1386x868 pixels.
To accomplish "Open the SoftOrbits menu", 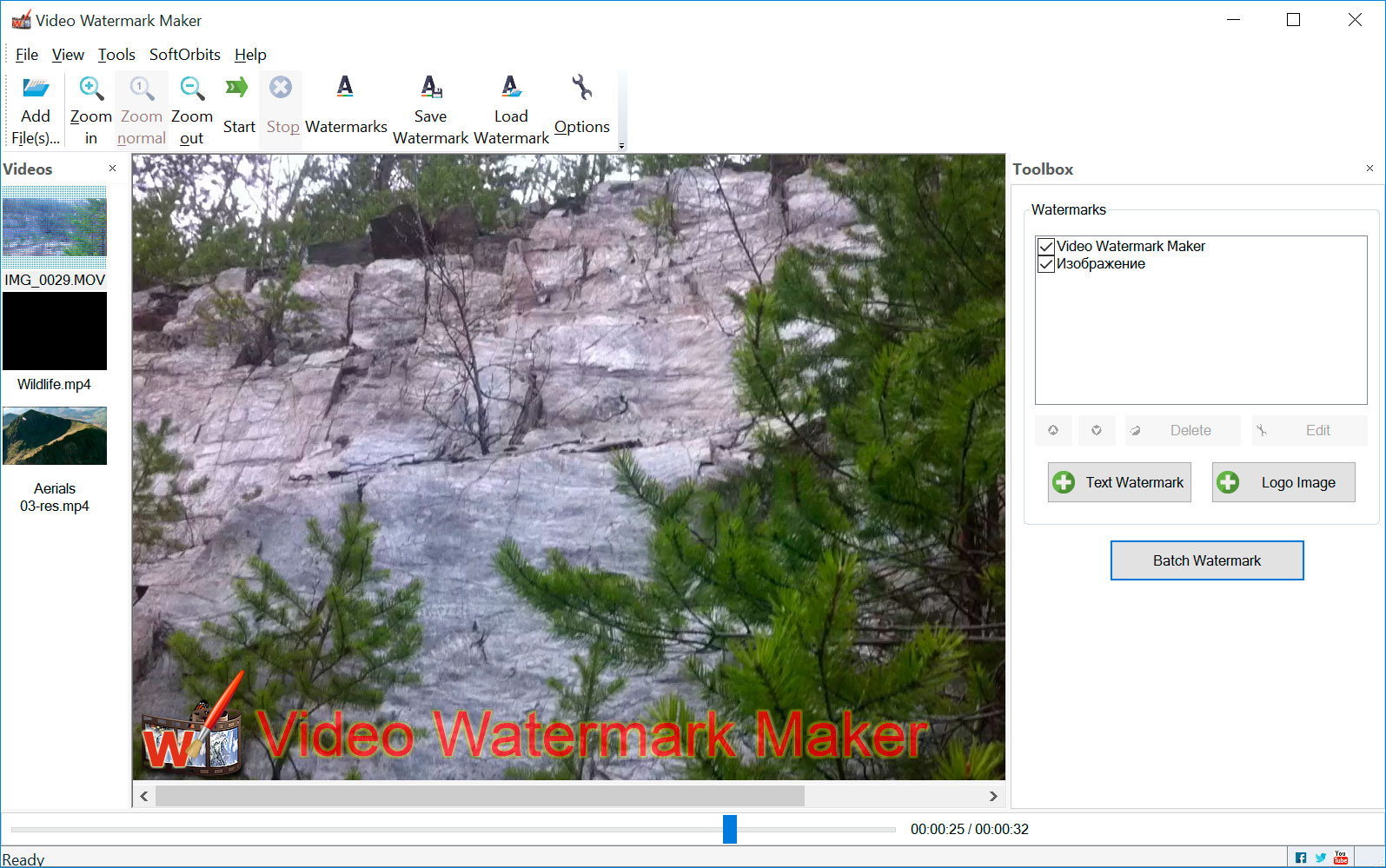I will click(184, 55).
